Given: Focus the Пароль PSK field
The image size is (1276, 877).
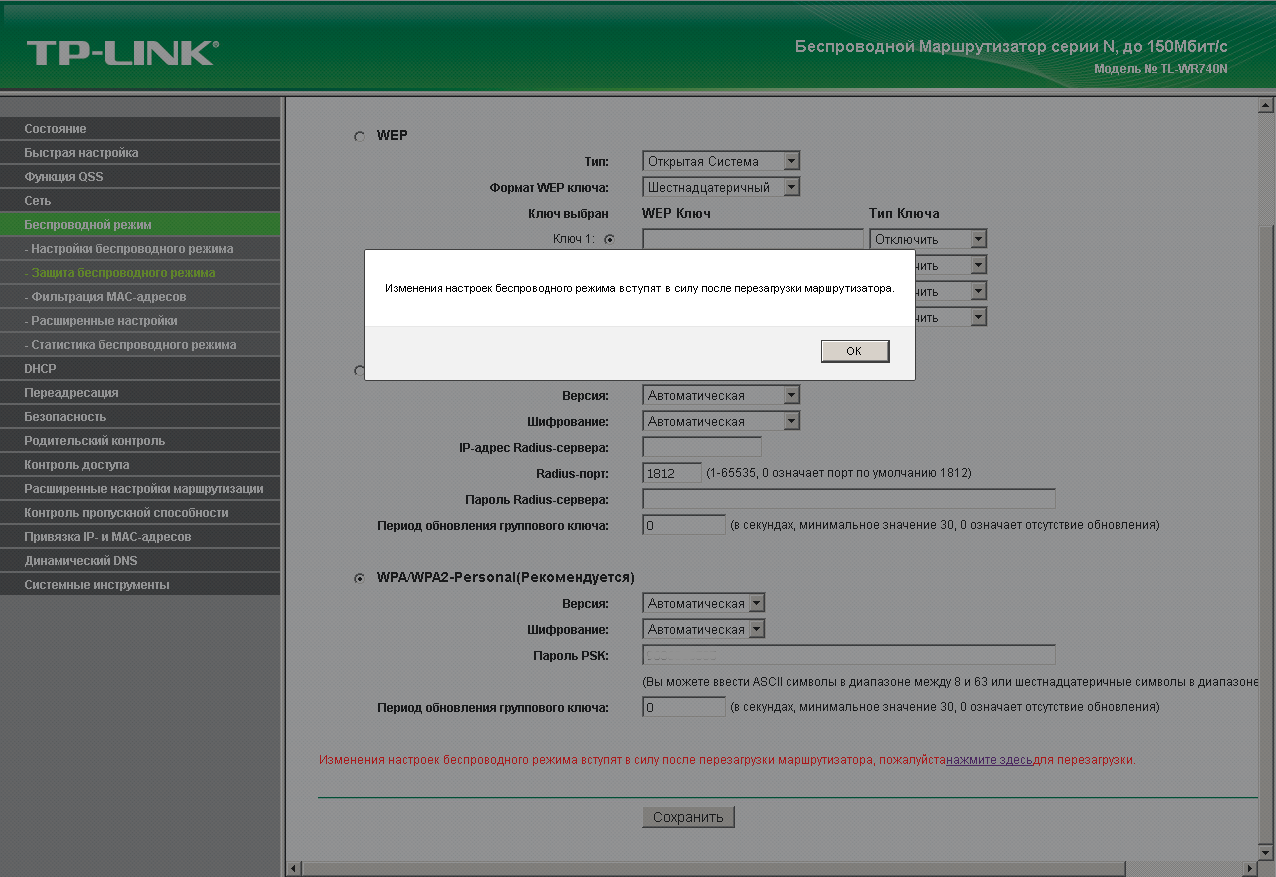Looking at the screenshot, I should (x=849, y=655).
